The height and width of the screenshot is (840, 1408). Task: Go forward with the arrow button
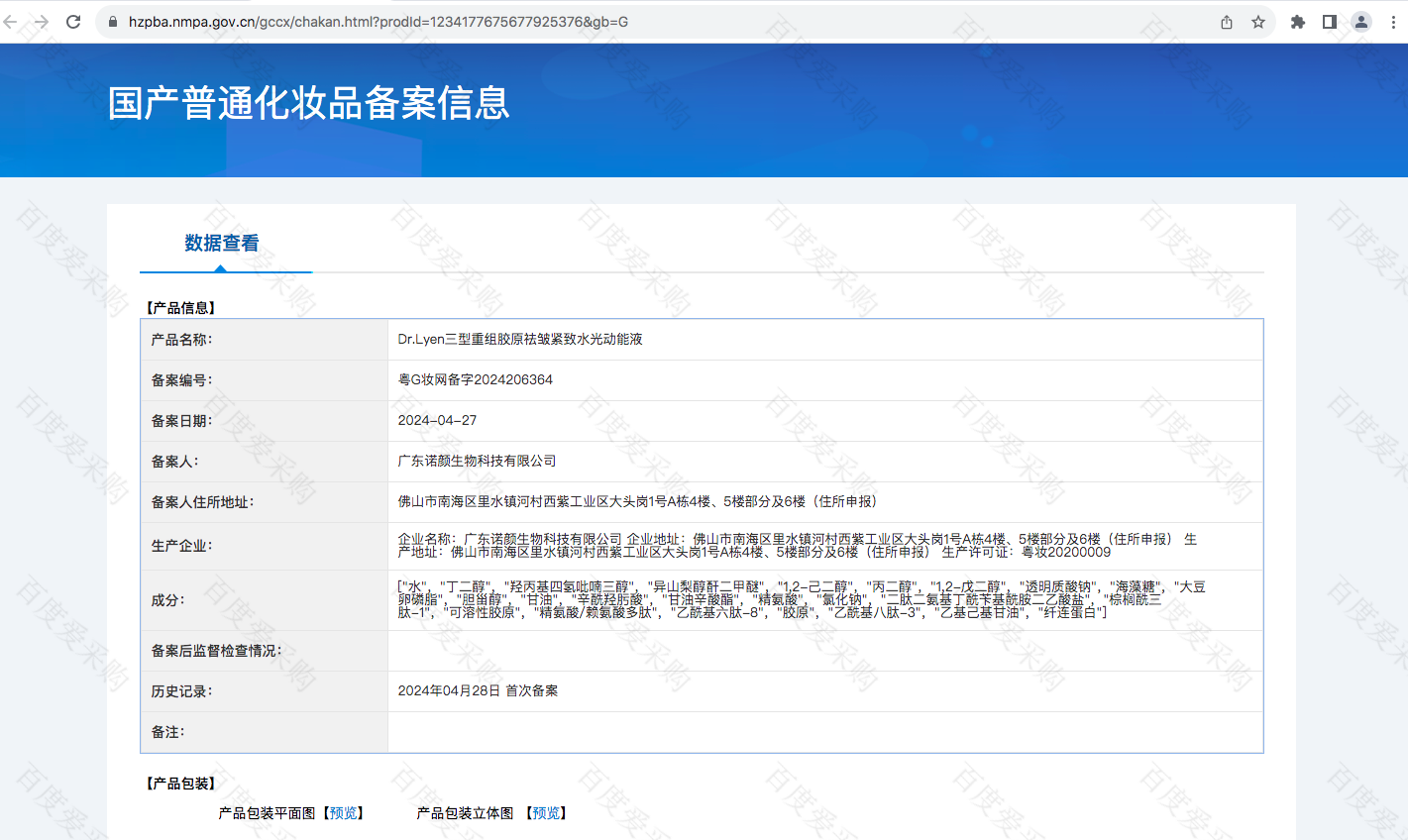[x=42, y=22]
